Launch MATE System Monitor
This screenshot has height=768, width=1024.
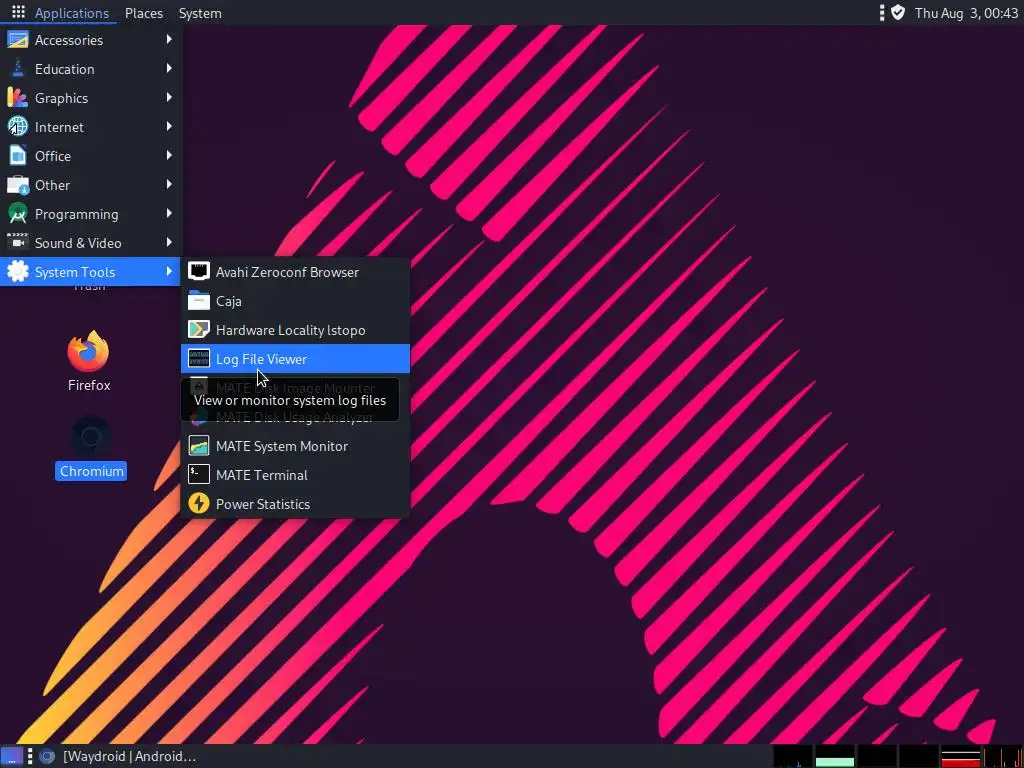point(295,446)
